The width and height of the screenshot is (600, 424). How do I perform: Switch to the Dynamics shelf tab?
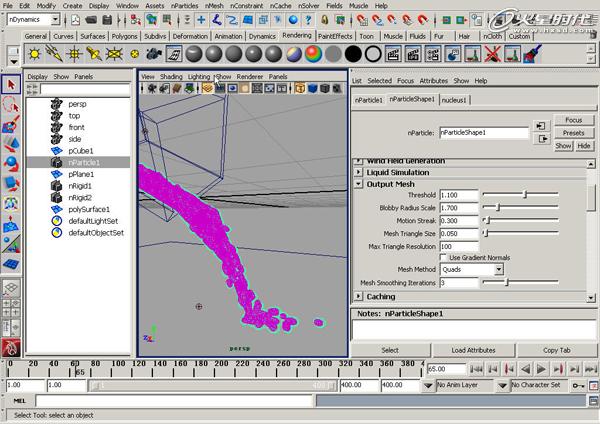262,36
